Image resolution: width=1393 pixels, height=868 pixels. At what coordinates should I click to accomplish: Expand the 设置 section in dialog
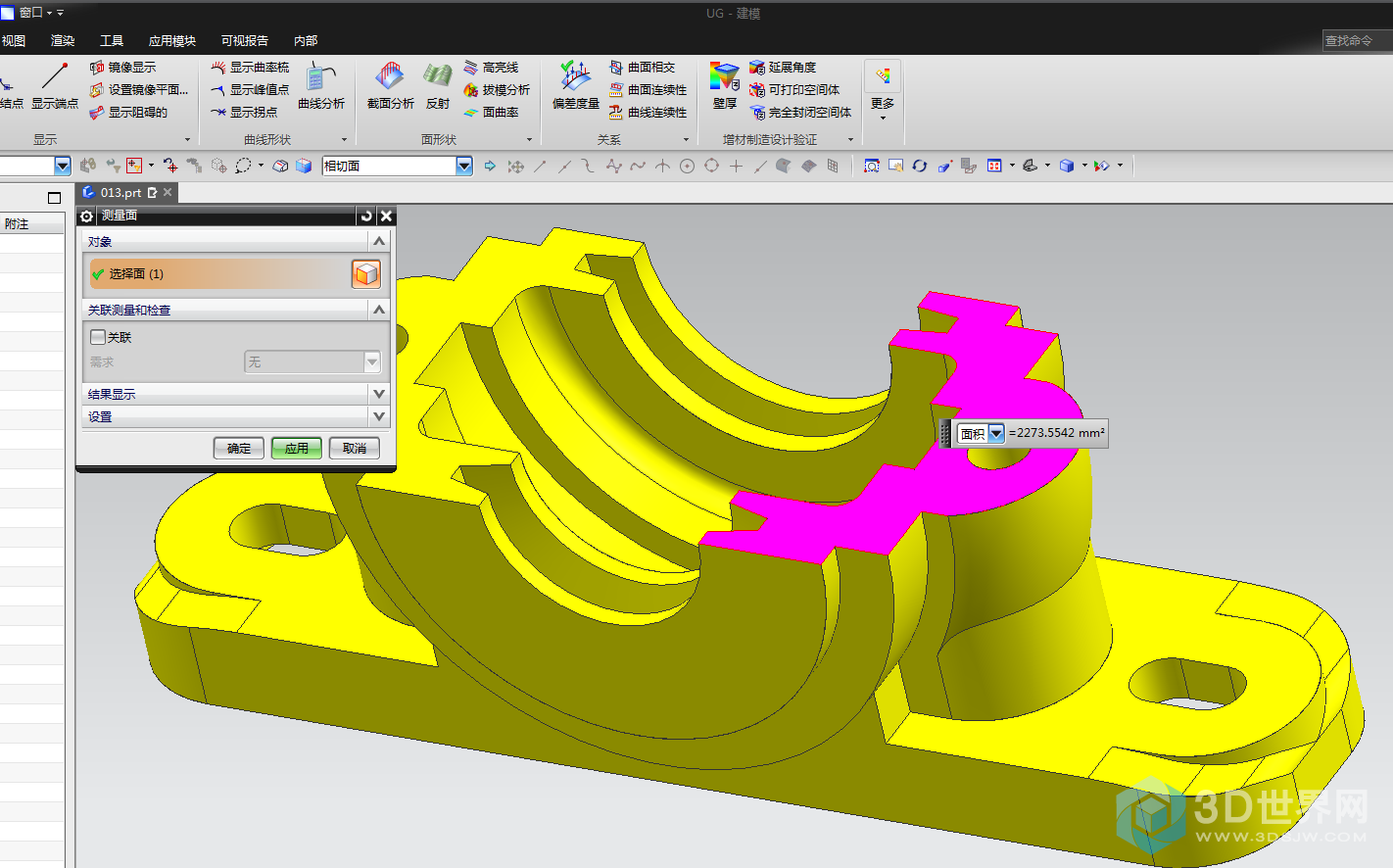coord(379,416)
